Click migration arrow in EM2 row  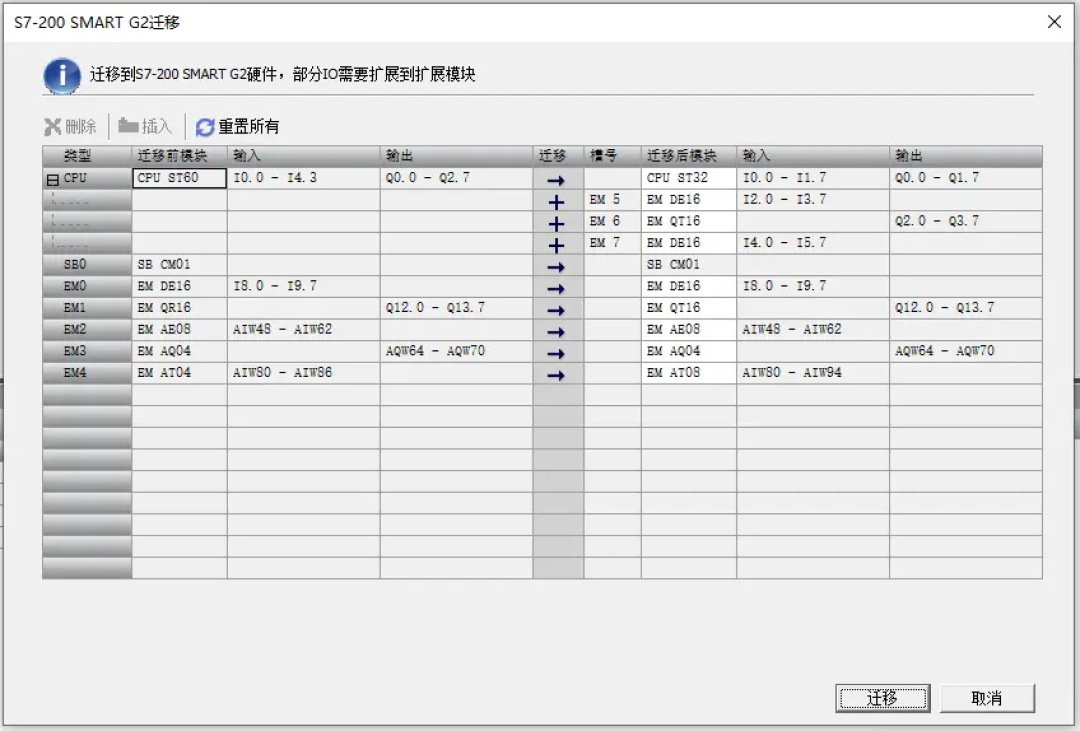(x=557, y=332)
